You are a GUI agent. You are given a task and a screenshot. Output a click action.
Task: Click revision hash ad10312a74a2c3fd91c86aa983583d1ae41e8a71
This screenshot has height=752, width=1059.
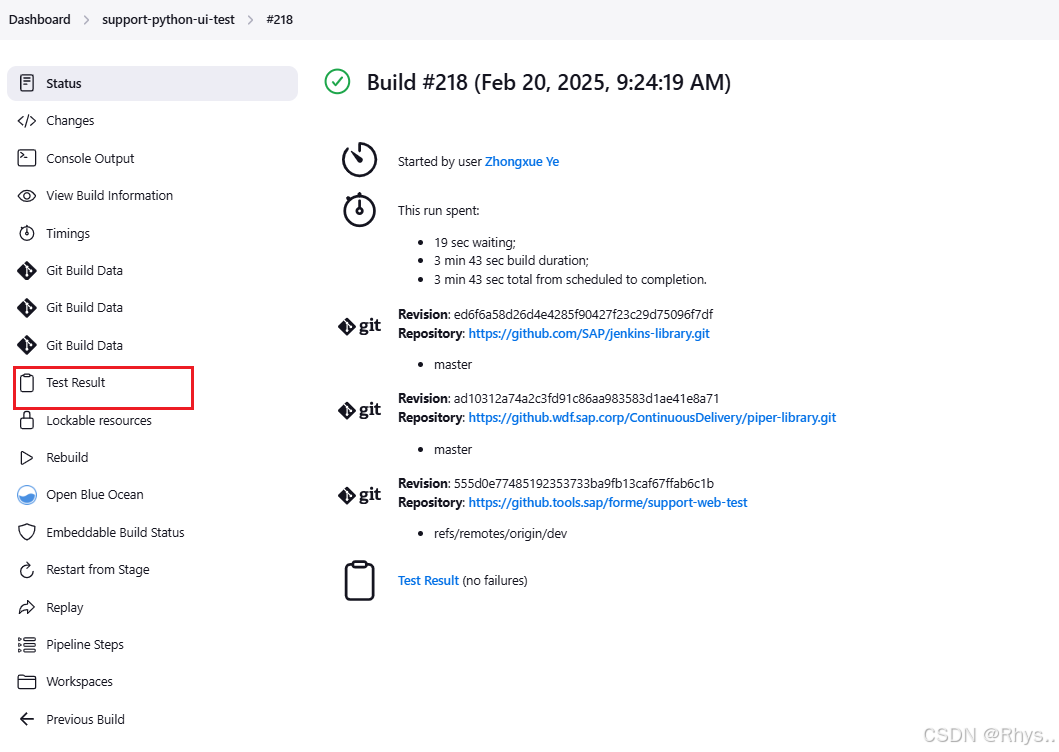(x=586, y=399)
